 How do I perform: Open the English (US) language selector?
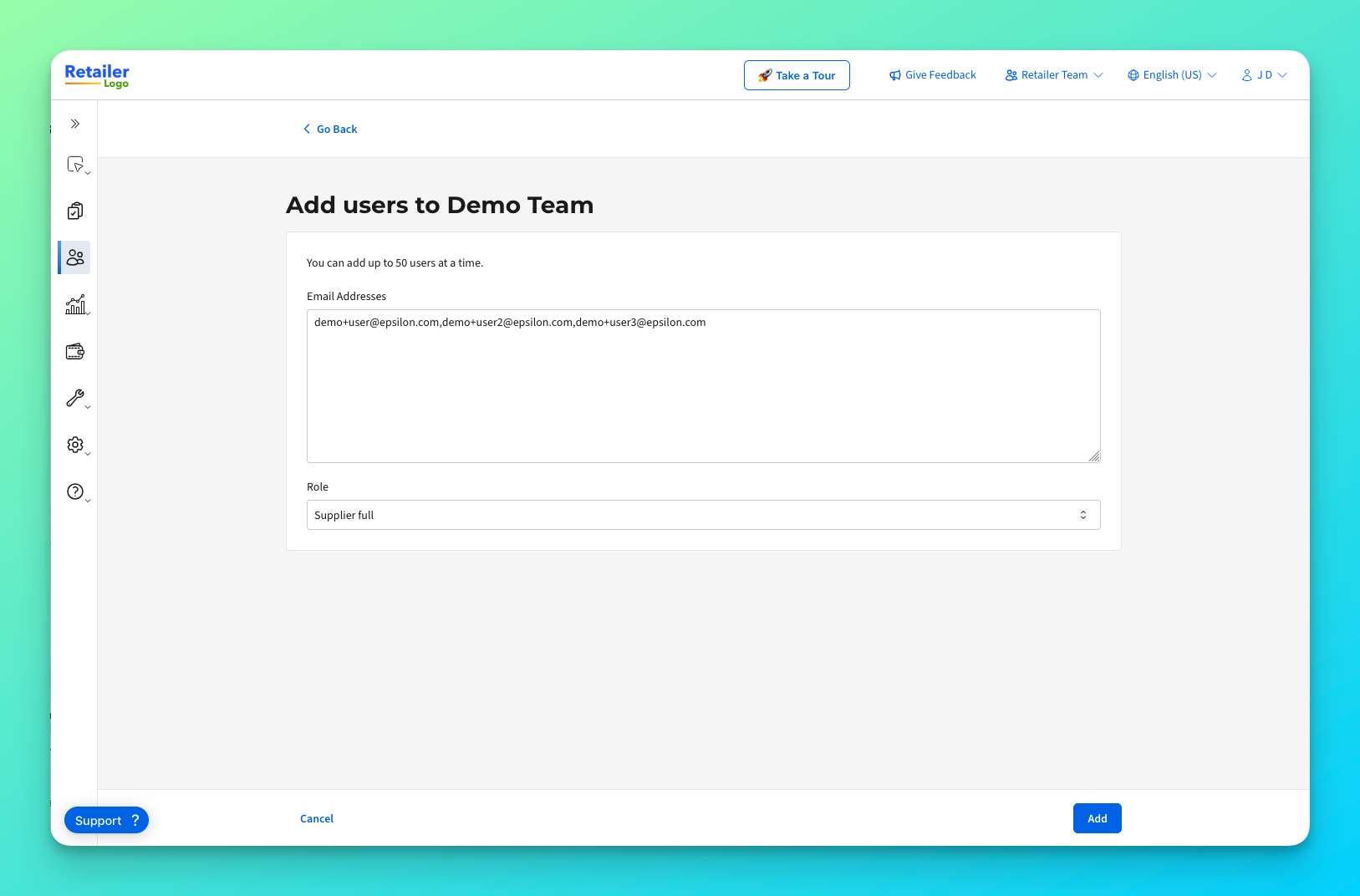(1172, 75)
